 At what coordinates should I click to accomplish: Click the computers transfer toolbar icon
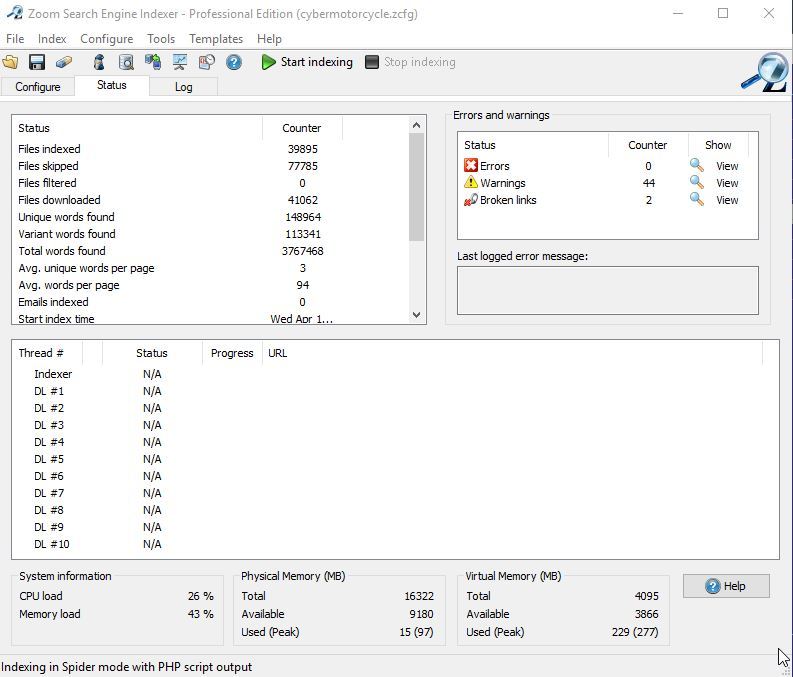(x=153, y=62)
